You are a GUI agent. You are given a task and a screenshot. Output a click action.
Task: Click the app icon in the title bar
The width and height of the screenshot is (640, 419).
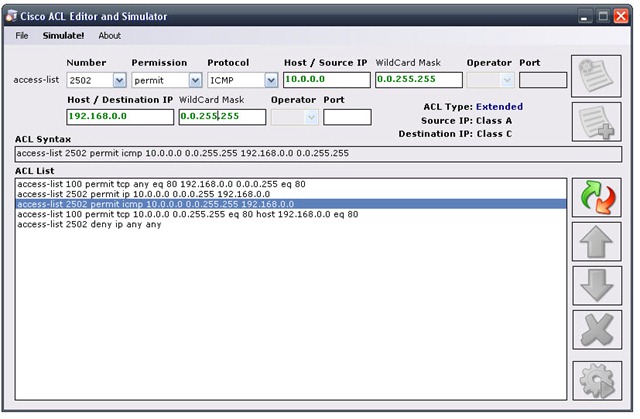pos(11,16)
